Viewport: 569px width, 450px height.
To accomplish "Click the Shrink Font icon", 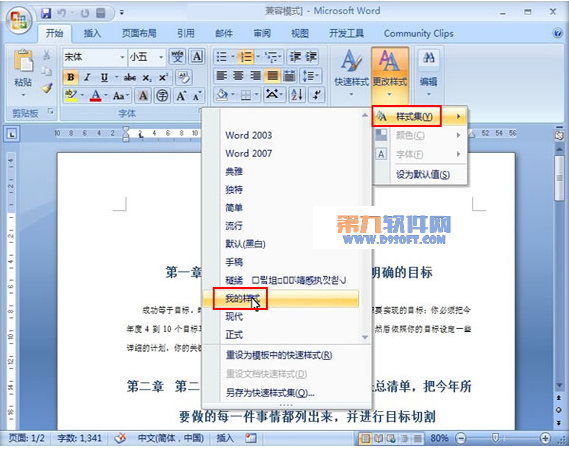I will tap(196, 96).
